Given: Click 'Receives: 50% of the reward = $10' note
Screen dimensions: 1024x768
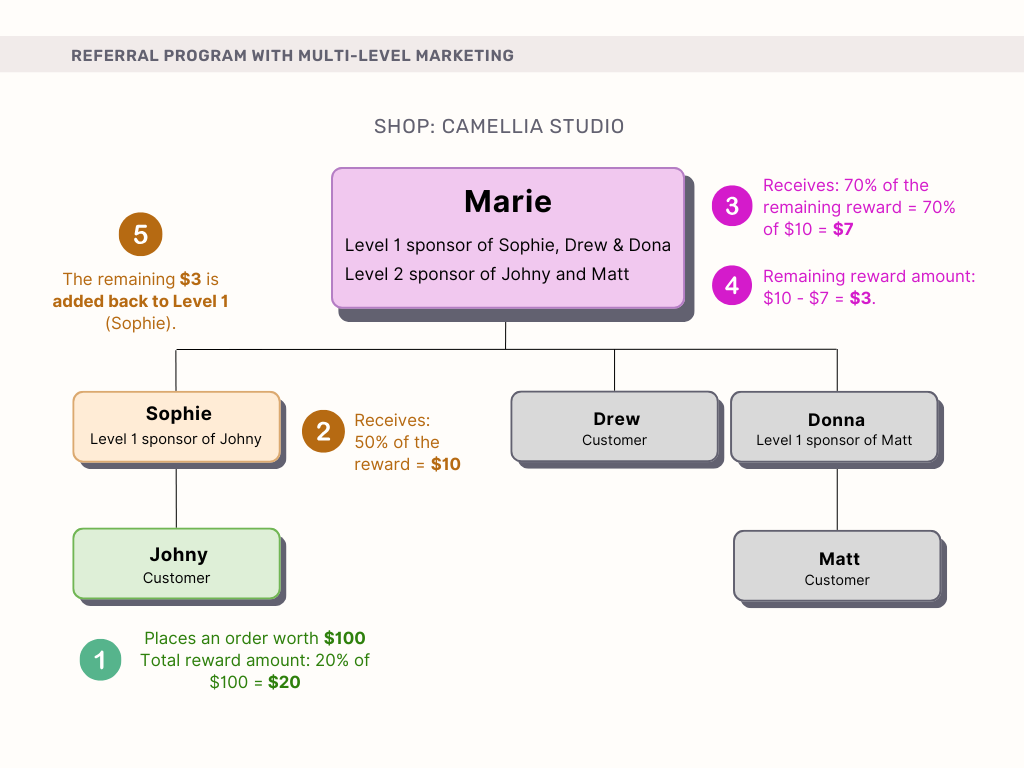Looking at the screenshot, I should coord(408,442).
